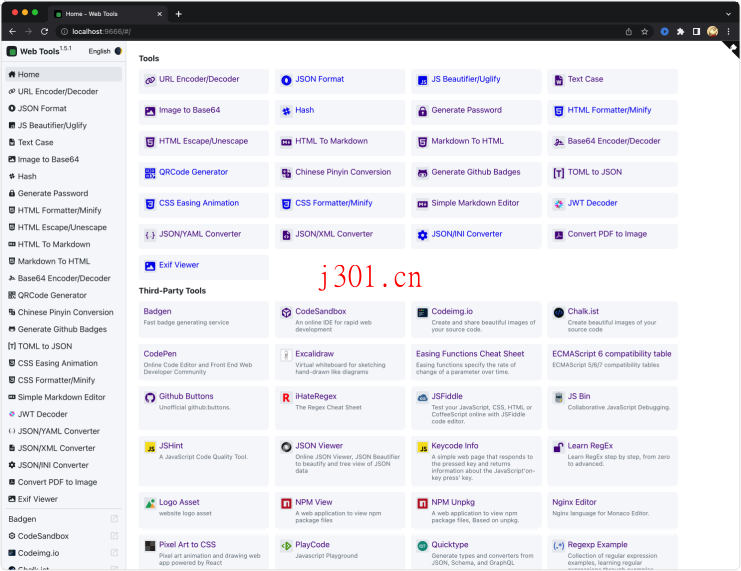Viewport: 741px width, 571px height.
Task: Select JWT Decoder in the sidebar
Action: click(63, 414)
